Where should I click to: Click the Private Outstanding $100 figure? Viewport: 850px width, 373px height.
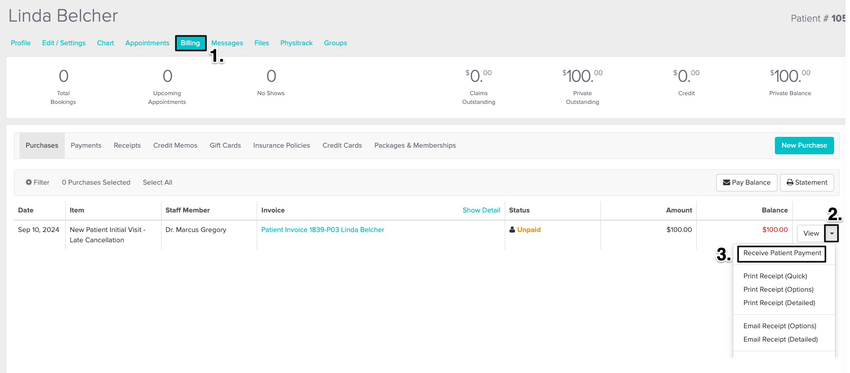[582, 76]
